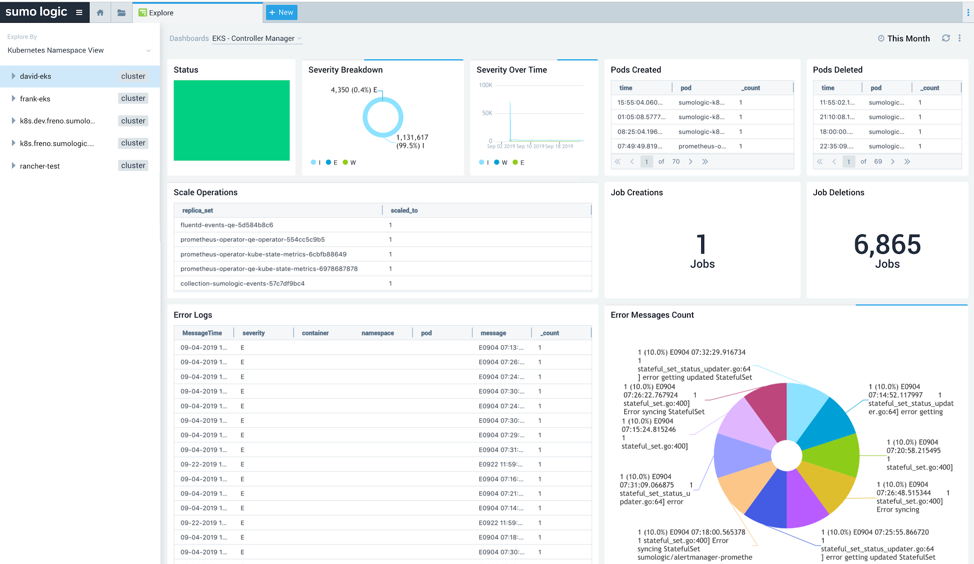Click the donut chart in Severity Breakdown
This screenshot has width=974, height=564.
point(383,117)
